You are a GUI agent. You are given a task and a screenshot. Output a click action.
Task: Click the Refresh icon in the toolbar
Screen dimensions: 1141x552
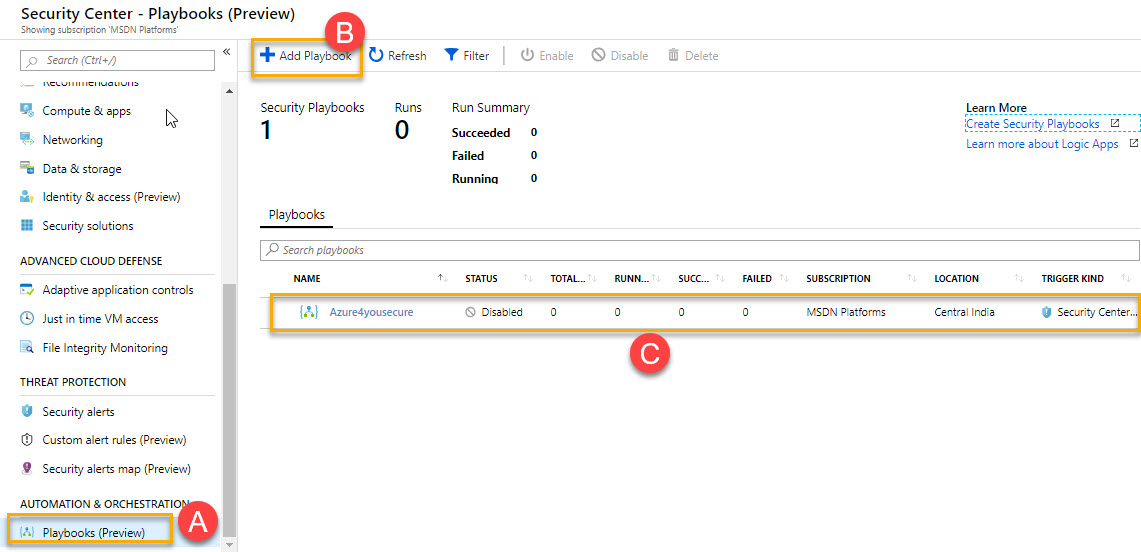click(x=375, y=55)
